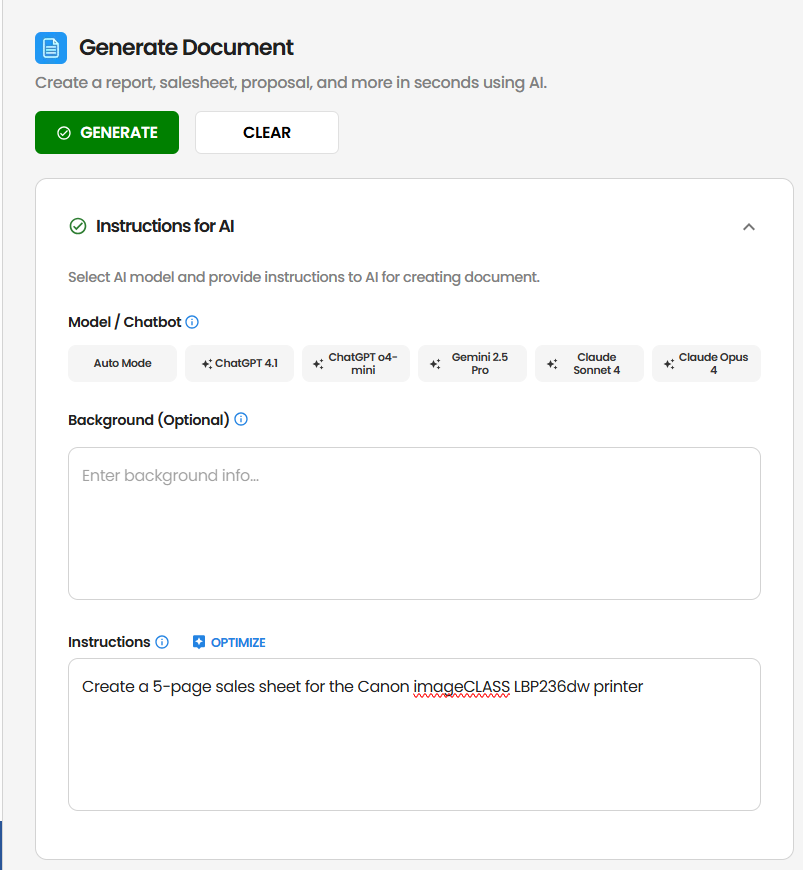803x870 pixels.
Task: Open the info tooltip next to Model / Chatbot
Action: pyautogui.click(x=192, y=322)
